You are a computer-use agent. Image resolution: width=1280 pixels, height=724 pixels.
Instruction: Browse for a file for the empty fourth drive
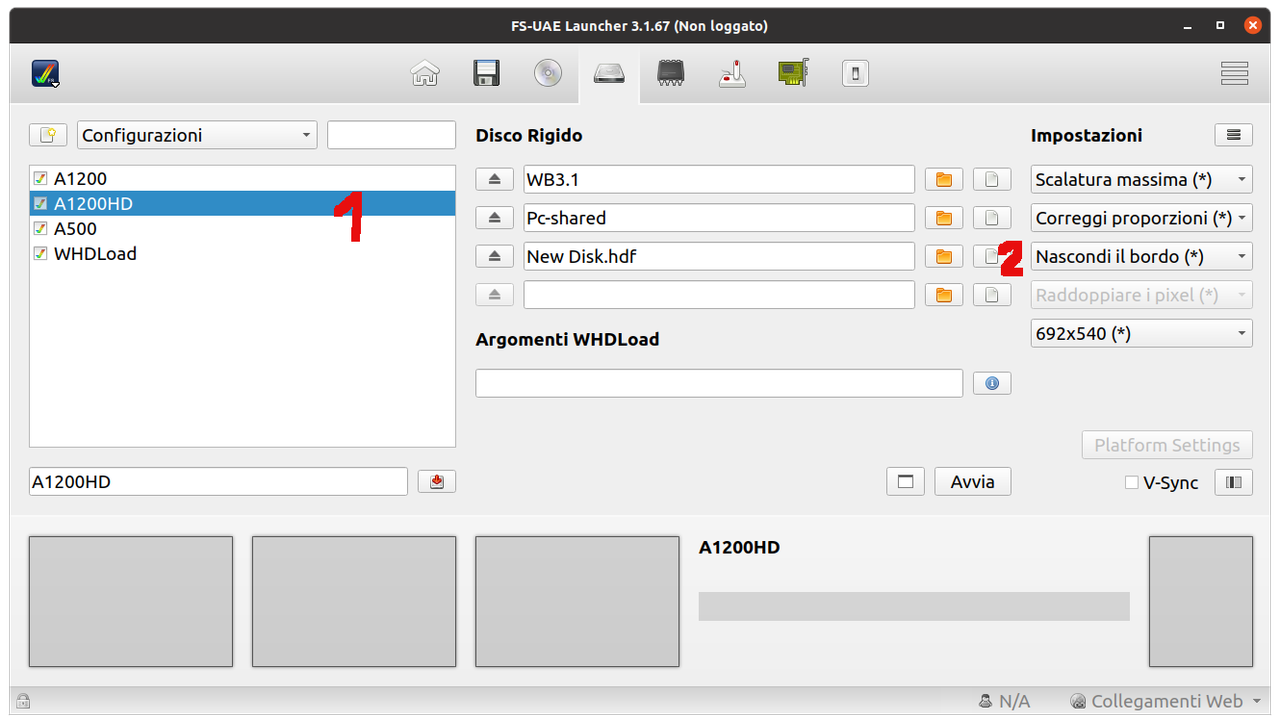coord(992,295)
